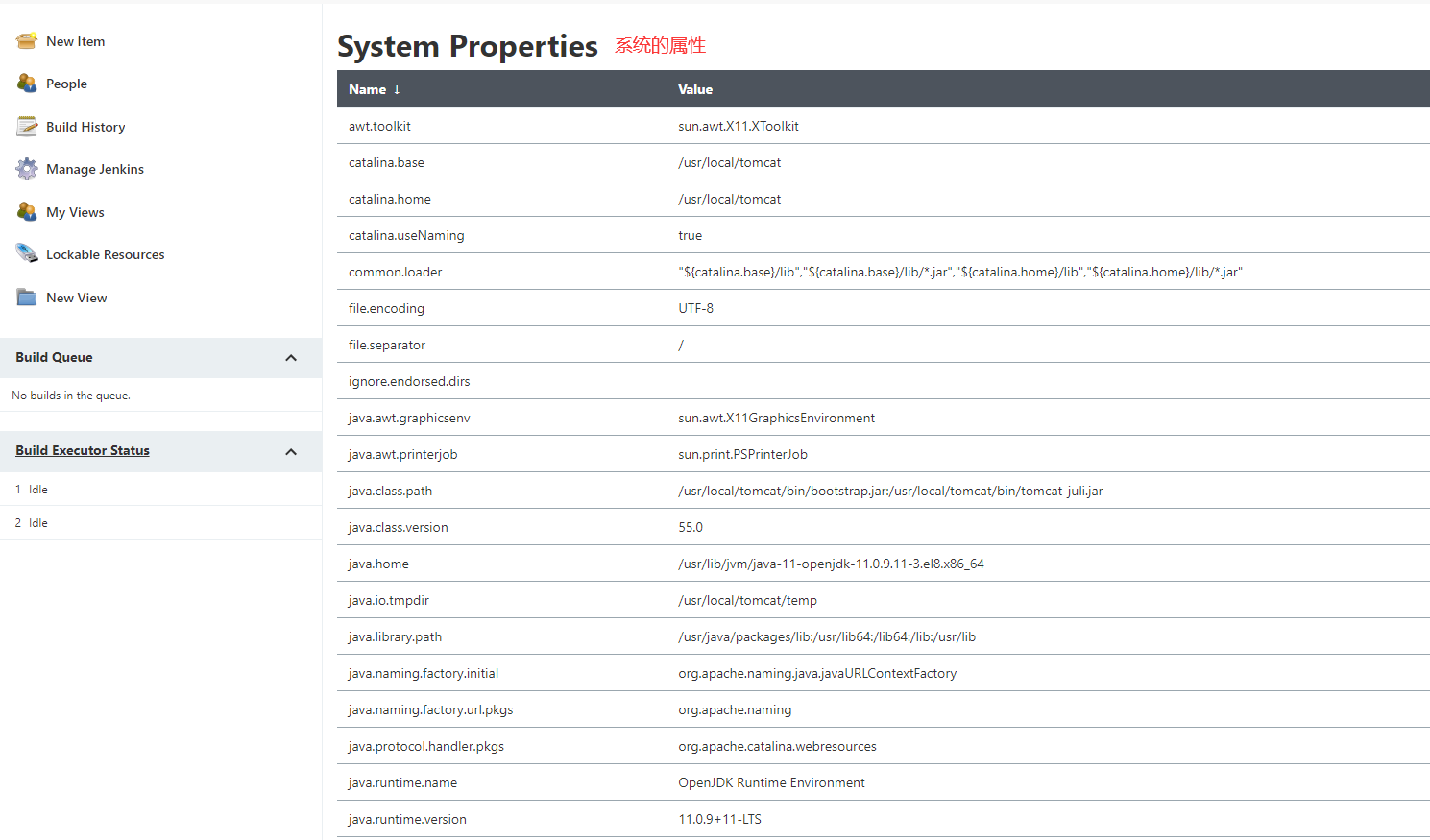The height and width of the screenshot is (840, 1430).
Task: Click the /usr/local/tomcat/temp value
Action: pos(748,600)
